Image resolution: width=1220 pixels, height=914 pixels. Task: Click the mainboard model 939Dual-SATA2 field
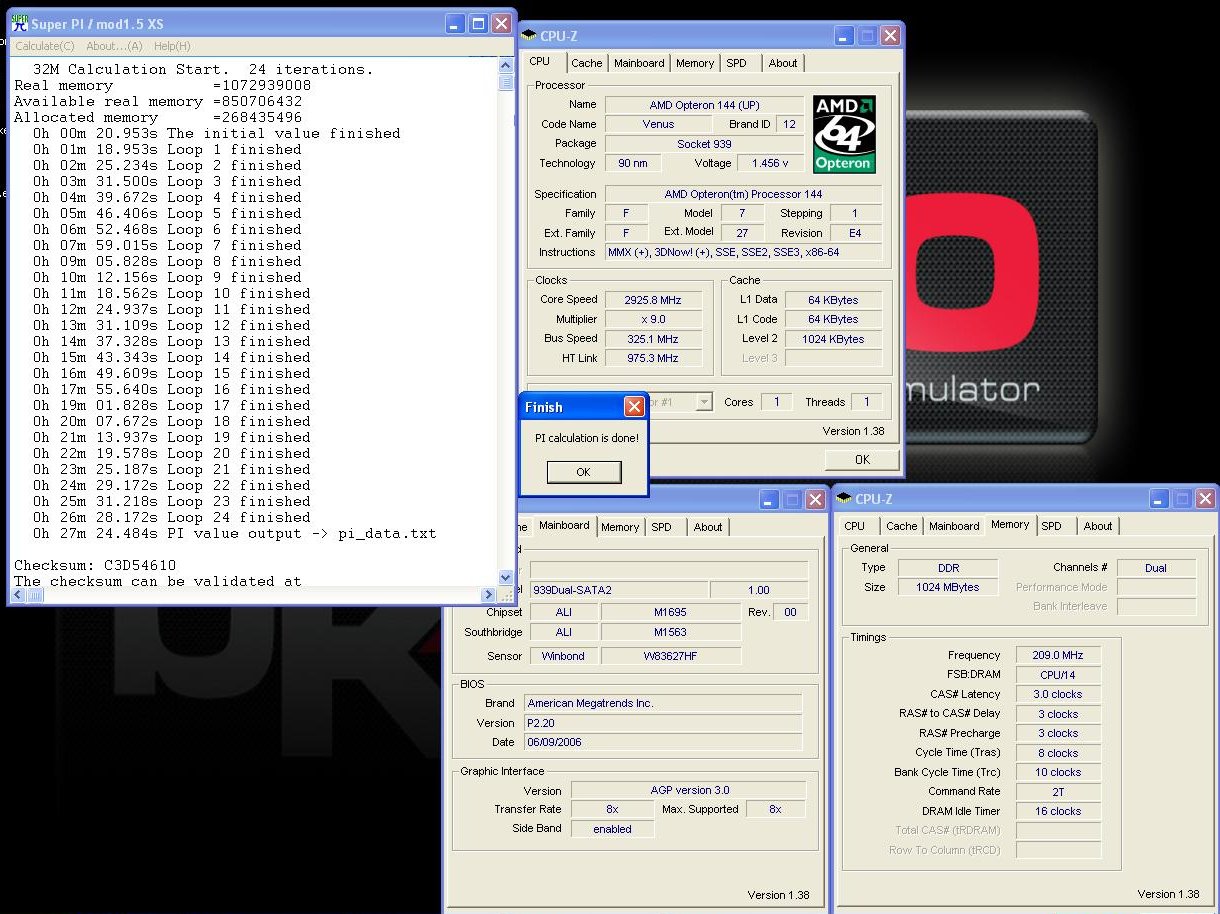coord(617,590)
